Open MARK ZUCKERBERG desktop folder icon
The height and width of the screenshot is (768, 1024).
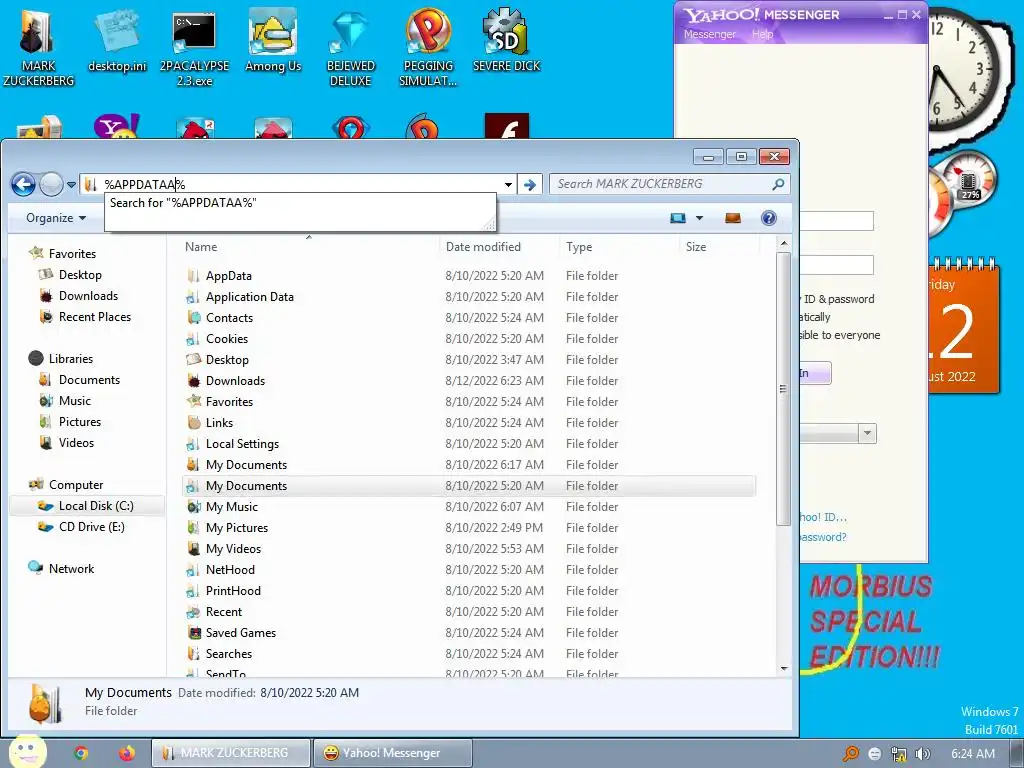(x=38, y=47)
